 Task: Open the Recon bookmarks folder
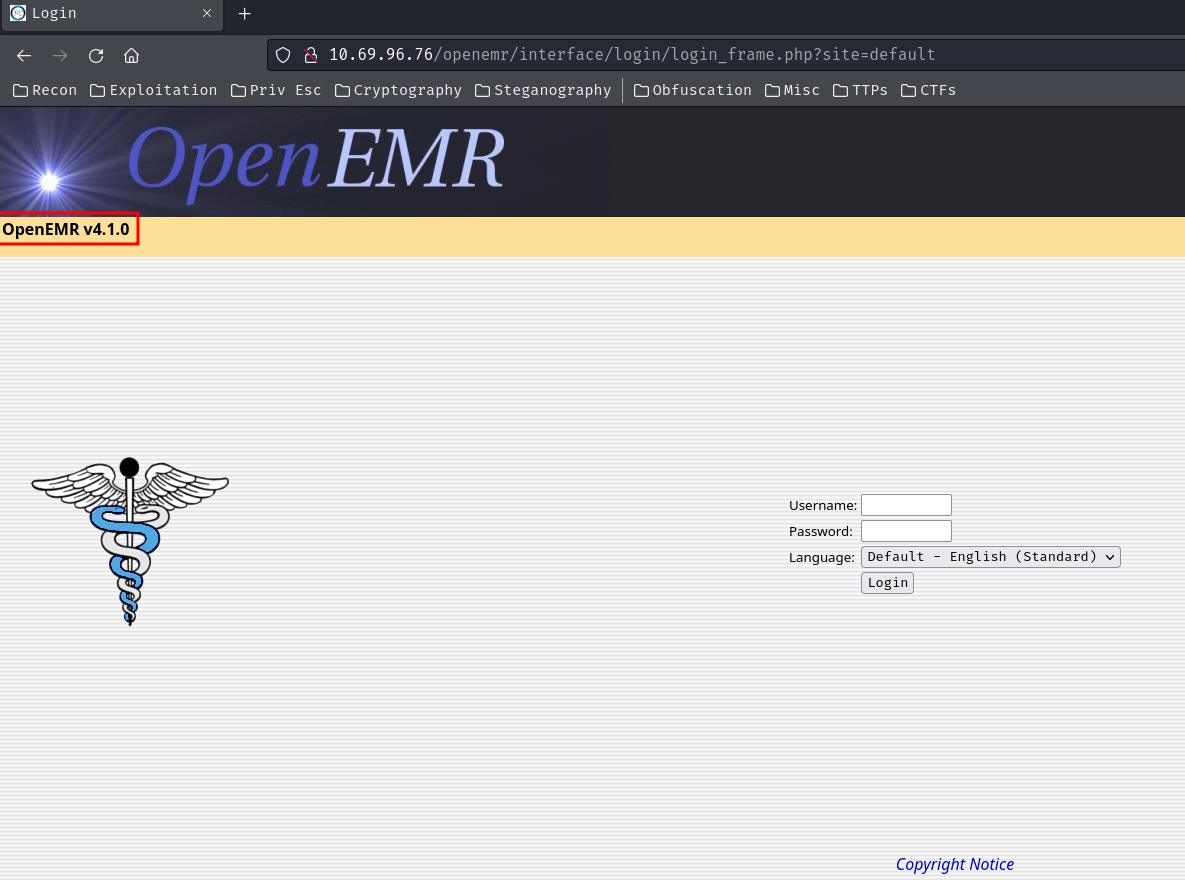point(45,90)
